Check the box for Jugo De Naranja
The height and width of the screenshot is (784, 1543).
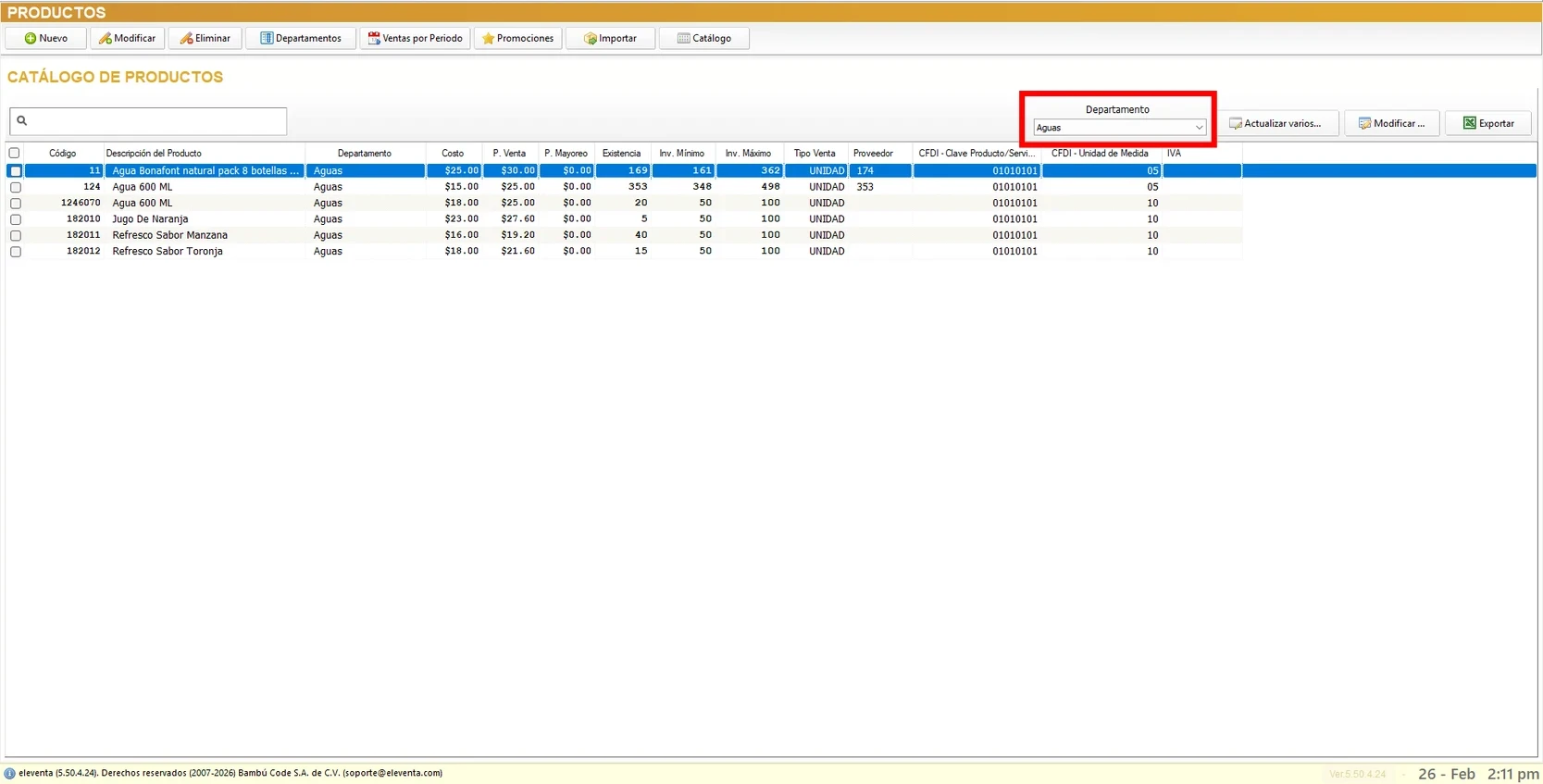[x=16, y=219]
